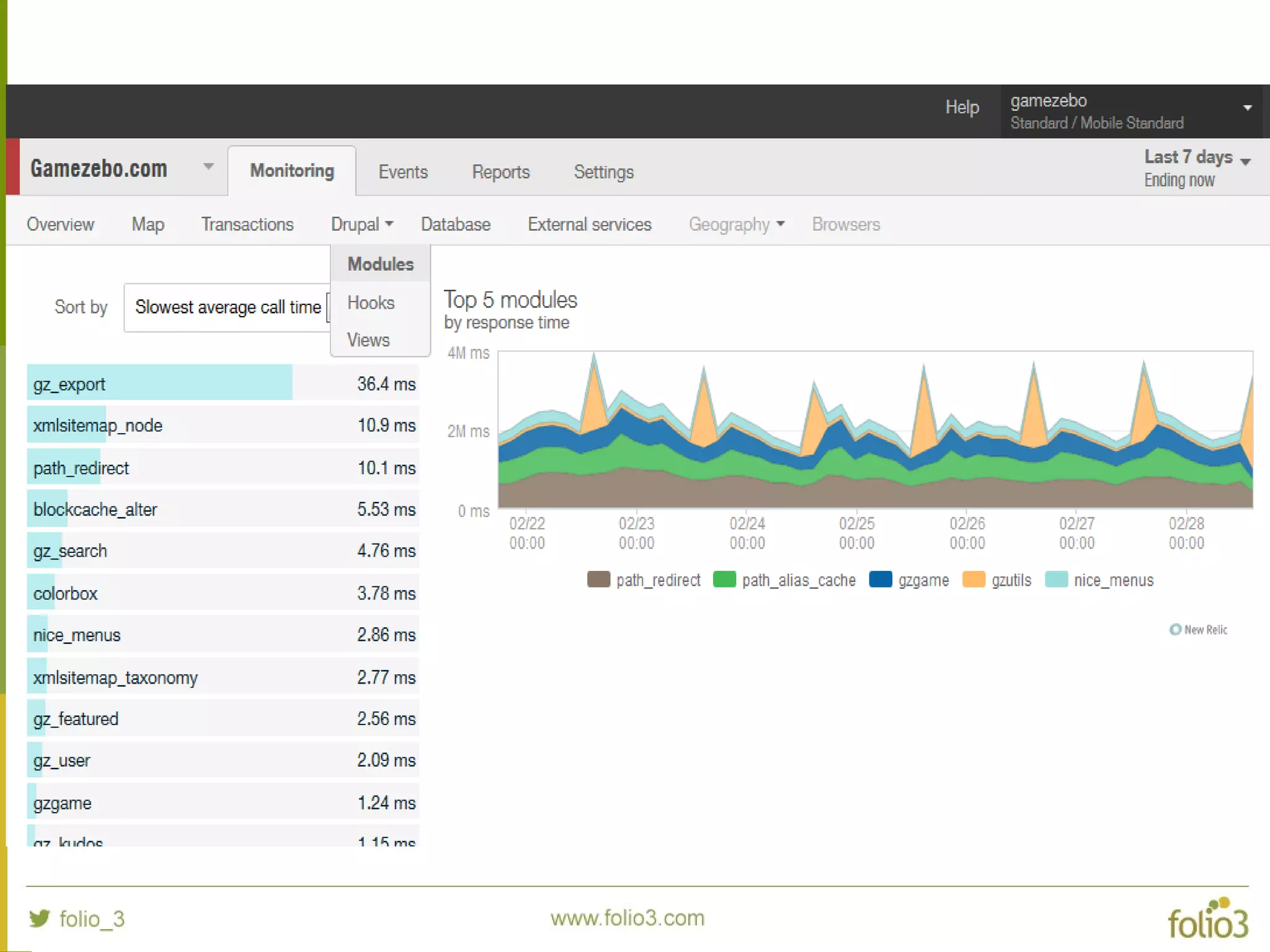Click the folio3 logo
Viewport: 1270px width, 952px height.
coord(1207,919)
